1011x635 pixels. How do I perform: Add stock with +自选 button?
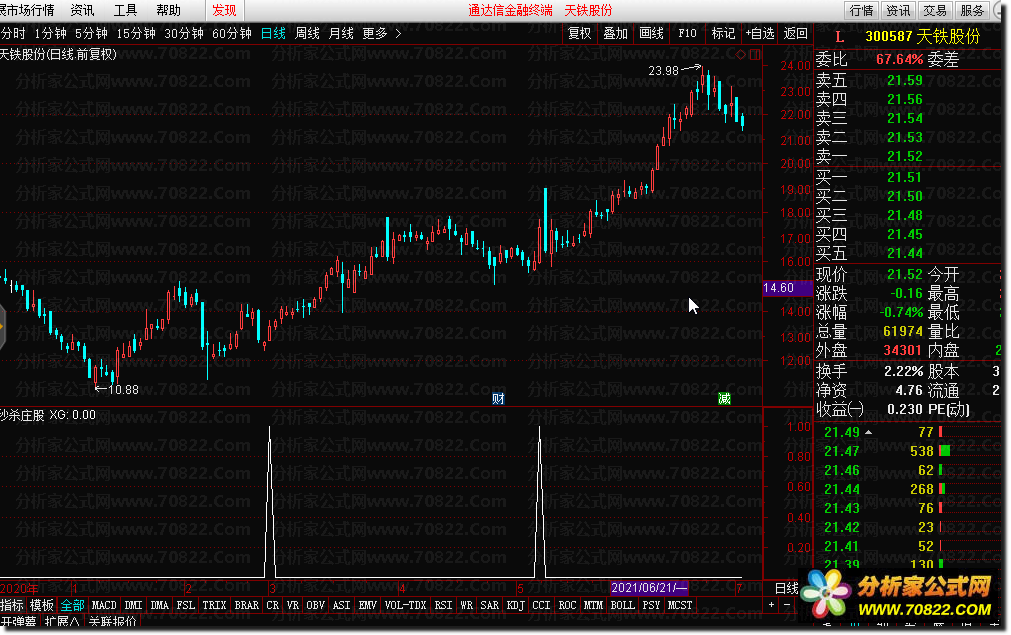pyautogui.click(x=760, y=34)
